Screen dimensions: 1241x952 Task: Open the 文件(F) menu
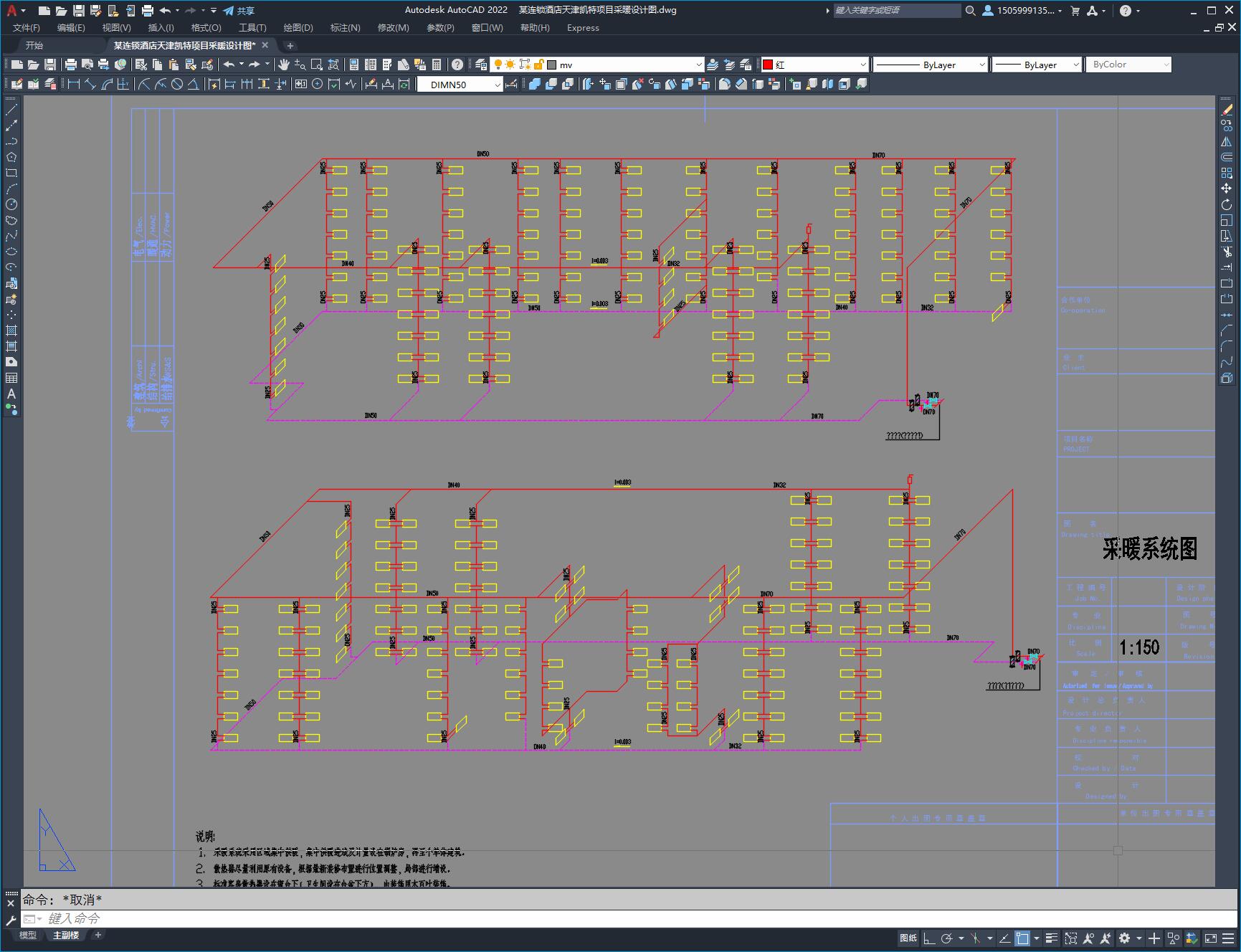pos(27,28)
